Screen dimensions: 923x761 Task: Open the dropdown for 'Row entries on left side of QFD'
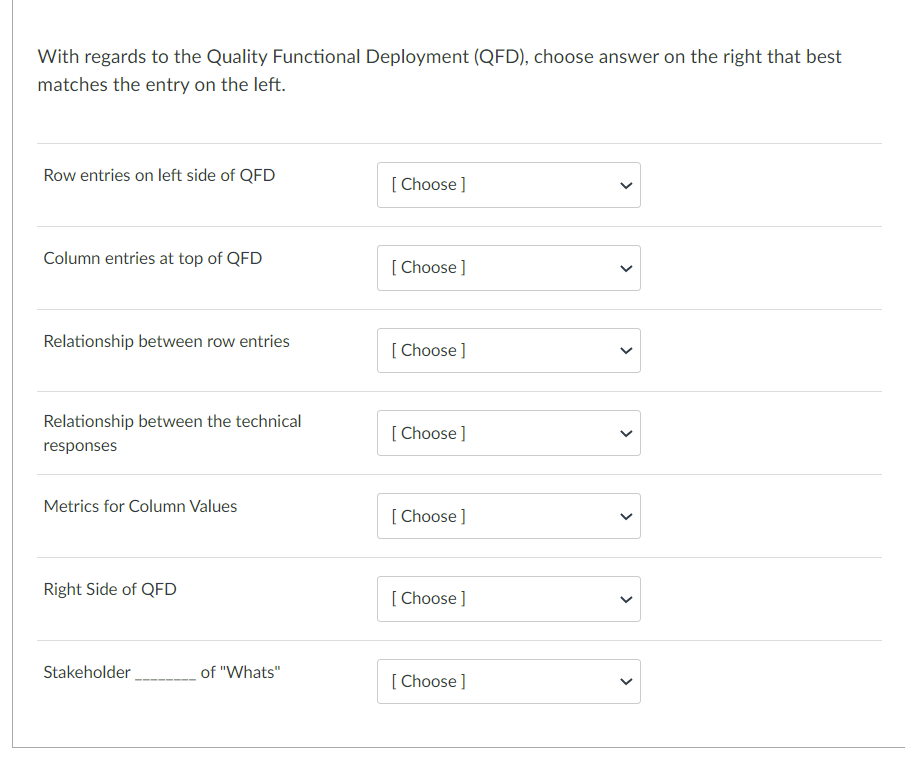point(508,184)
